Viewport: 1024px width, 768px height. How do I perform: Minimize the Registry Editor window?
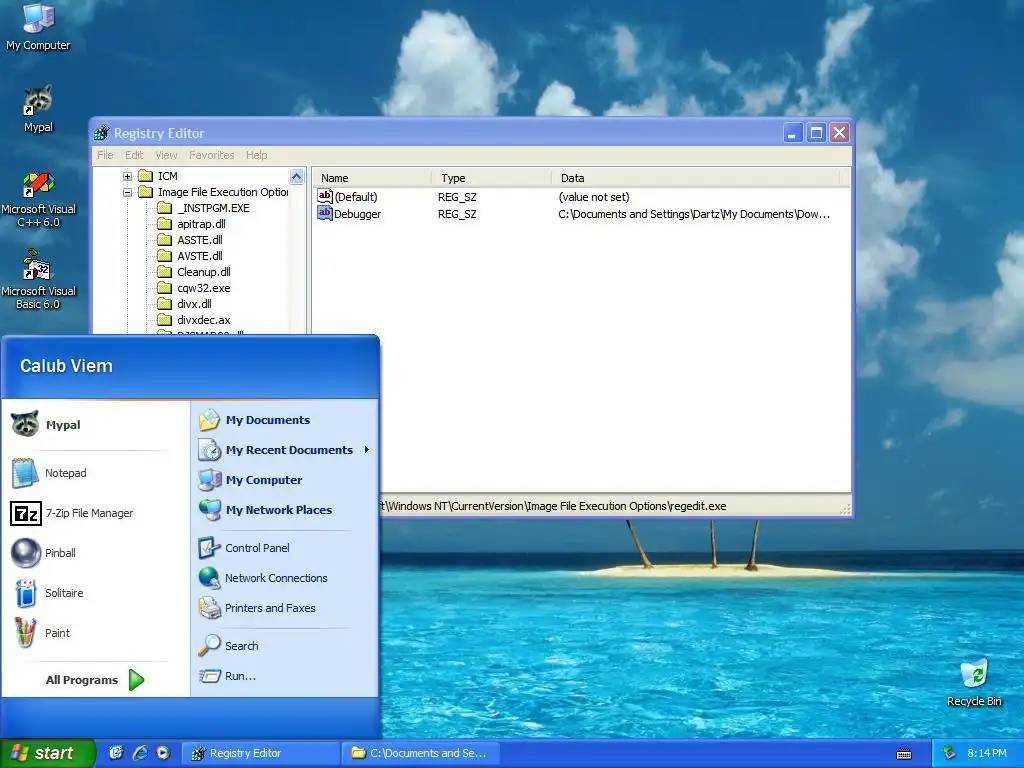click(793, 133)
